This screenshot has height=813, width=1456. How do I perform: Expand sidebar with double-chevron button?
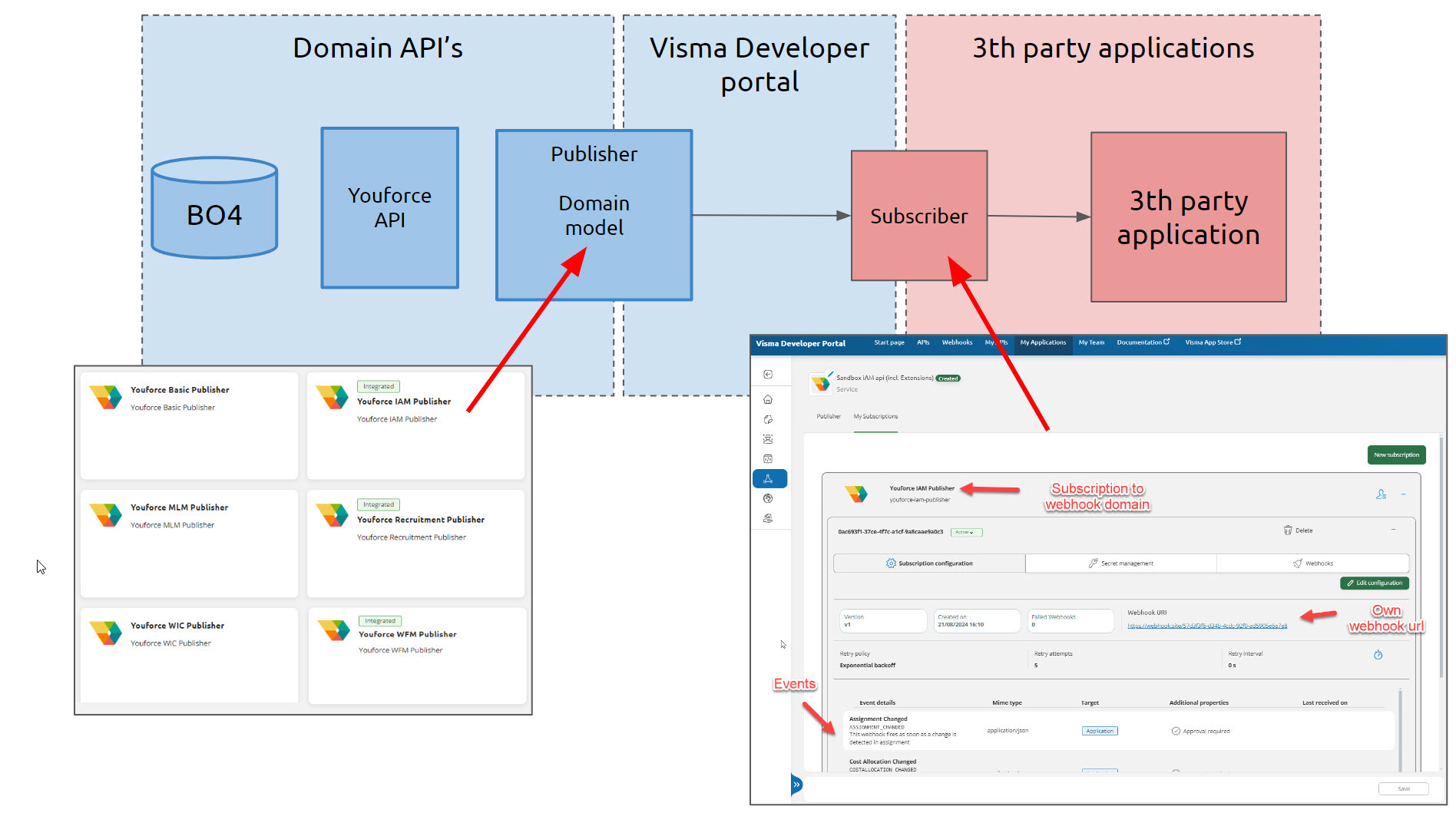point(797,785)
